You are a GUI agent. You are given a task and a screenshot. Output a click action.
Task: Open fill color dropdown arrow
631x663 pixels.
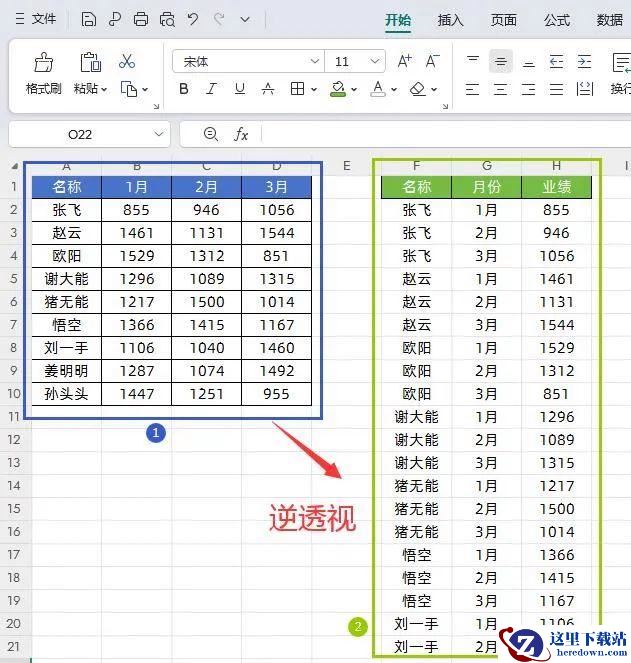coord(354,89)
